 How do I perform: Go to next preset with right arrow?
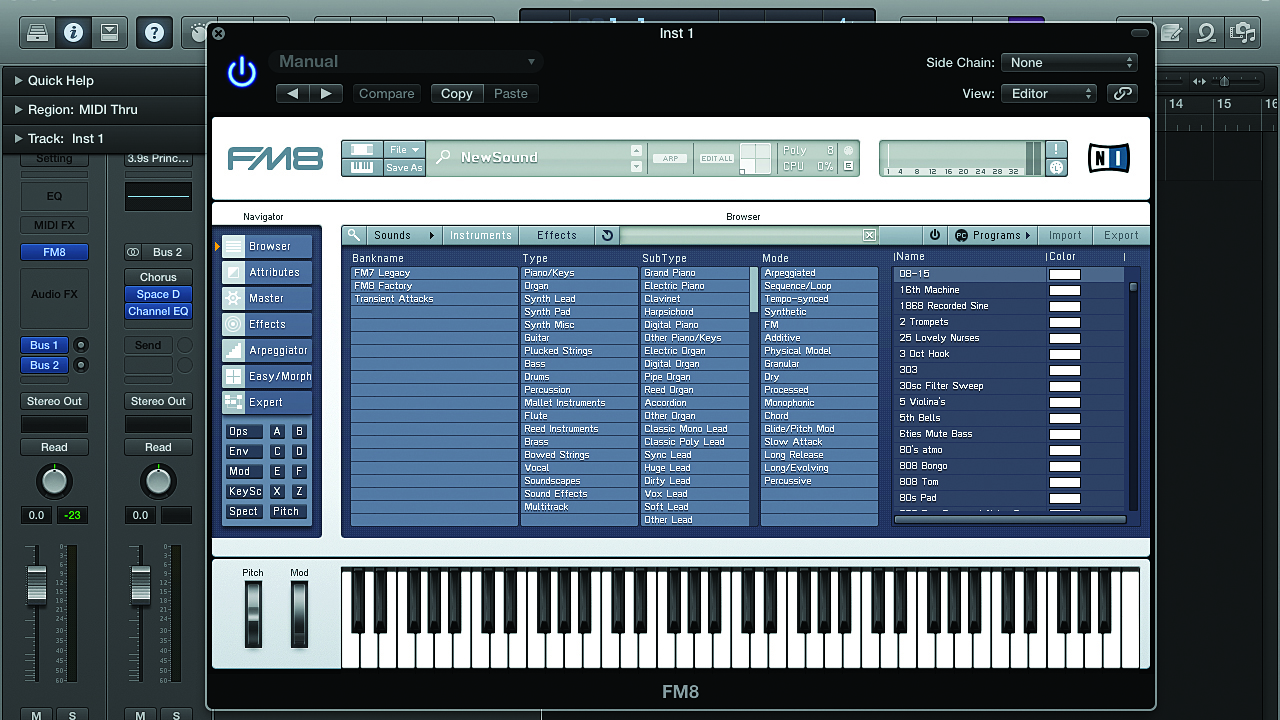coord(326,93)
